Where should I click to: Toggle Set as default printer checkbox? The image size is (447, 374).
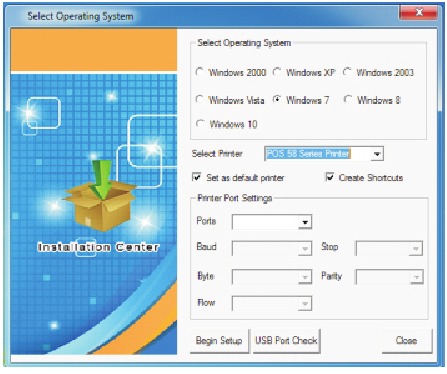[197, 177]
